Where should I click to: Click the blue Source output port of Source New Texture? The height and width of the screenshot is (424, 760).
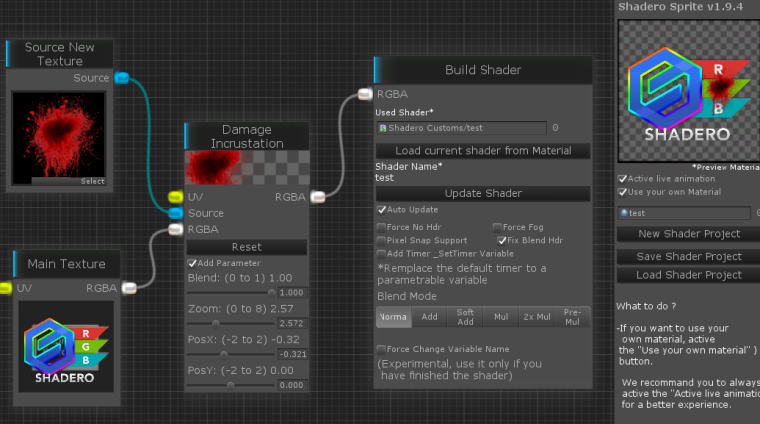[x=122, y=78]
